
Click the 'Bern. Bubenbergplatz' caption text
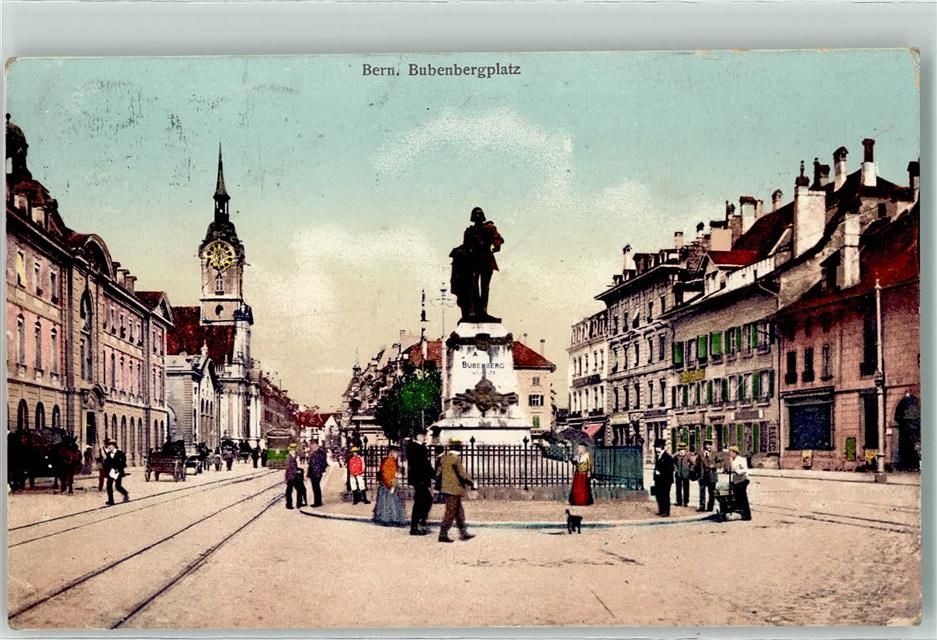coord(441,70)
